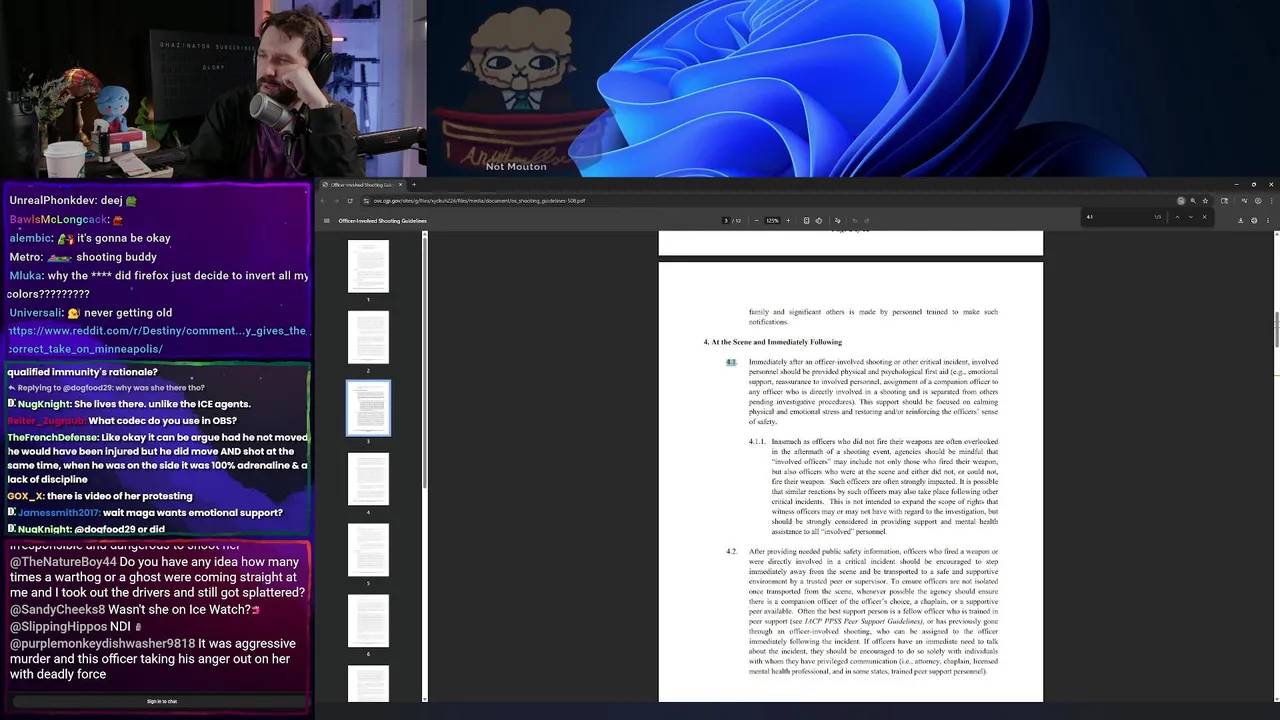1280x720 pixels.
Task: Select the Officer-Involved Shooting Guidelines tab
Action: [362, 184]
